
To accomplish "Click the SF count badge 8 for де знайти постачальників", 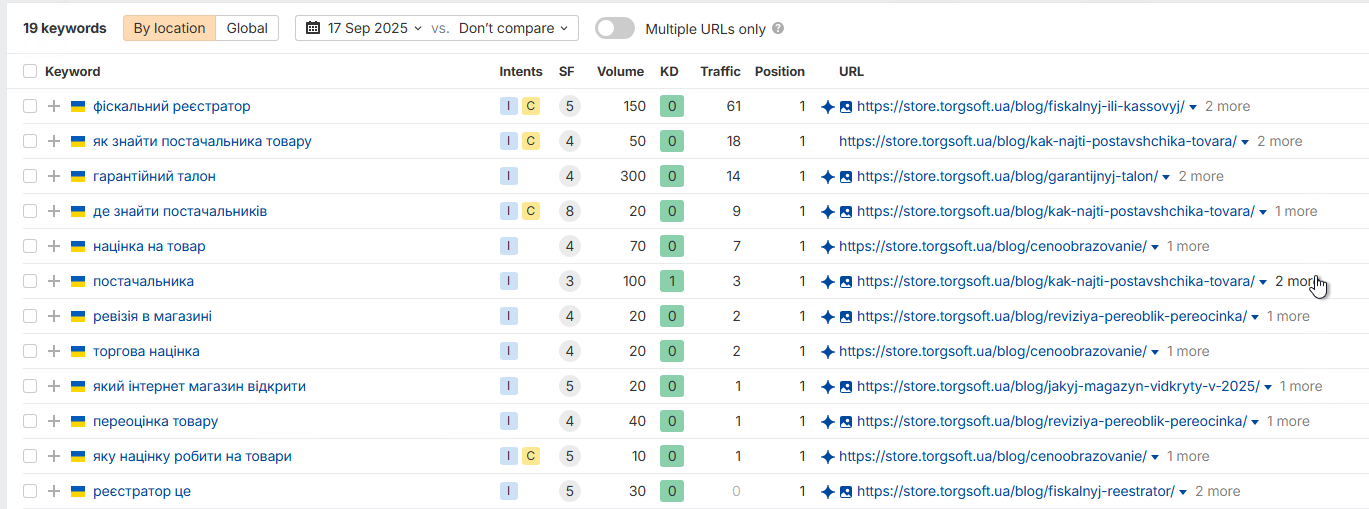I will tap(569, 211).
